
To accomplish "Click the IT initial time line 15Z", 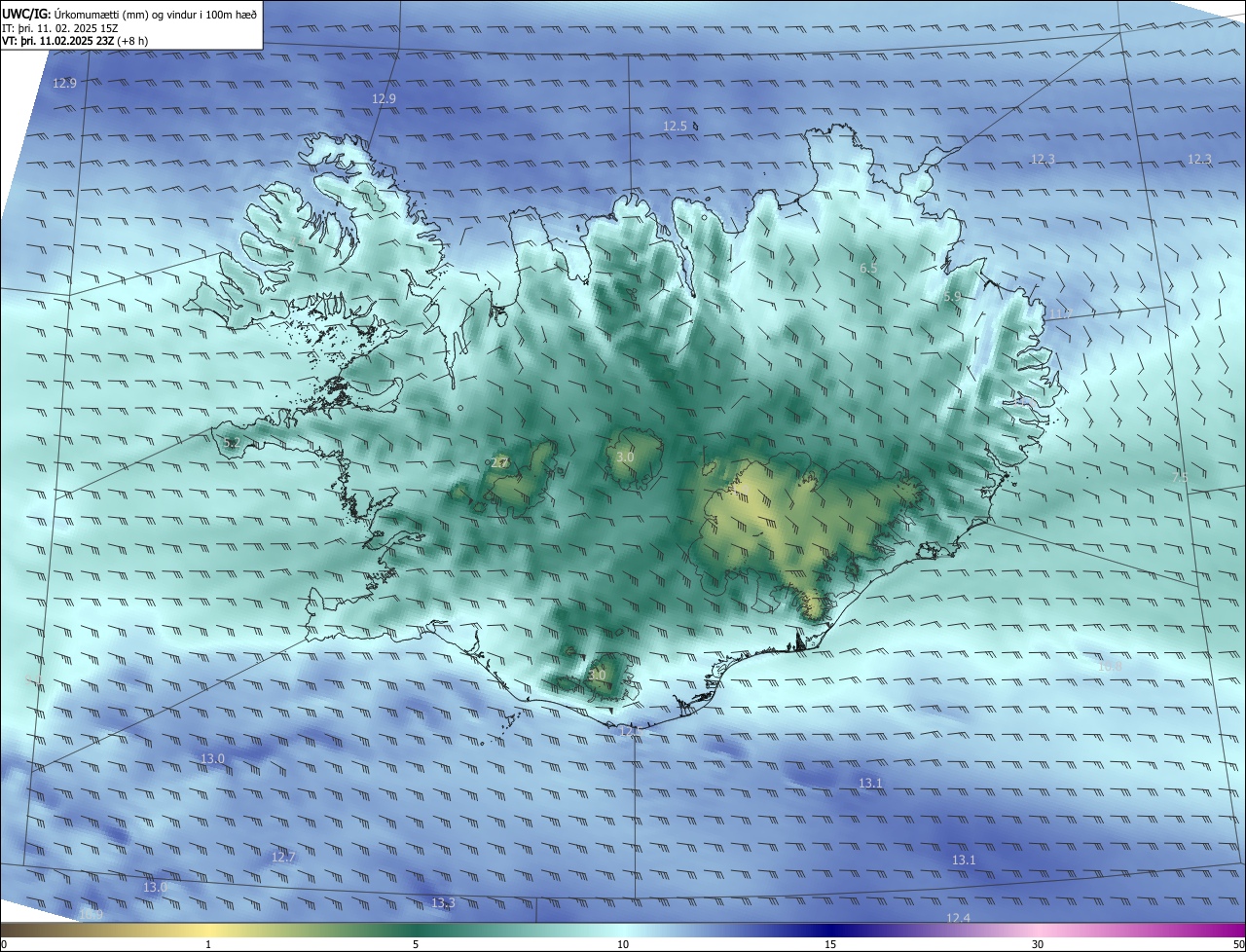I will coord(60,28).
